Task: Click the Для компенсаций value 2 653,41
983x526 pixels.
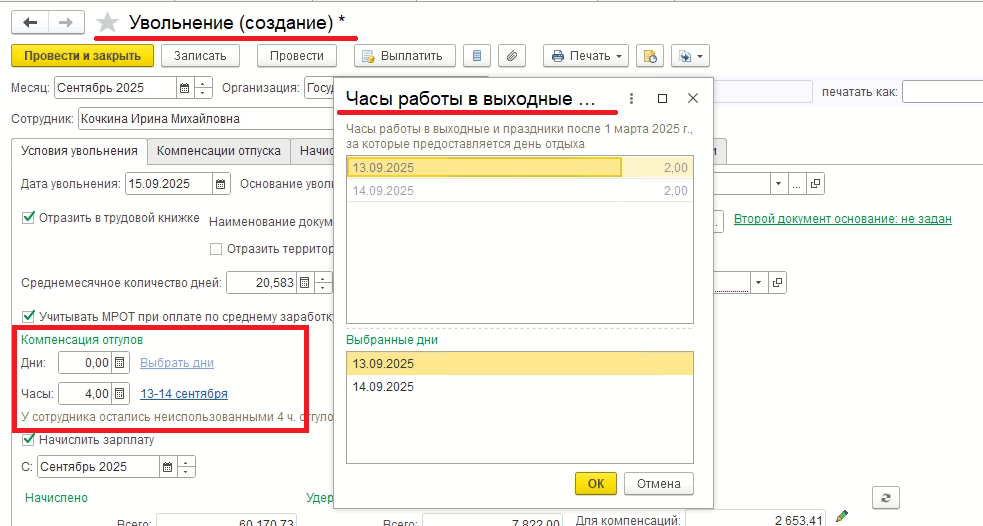Action: coord(756,519)
